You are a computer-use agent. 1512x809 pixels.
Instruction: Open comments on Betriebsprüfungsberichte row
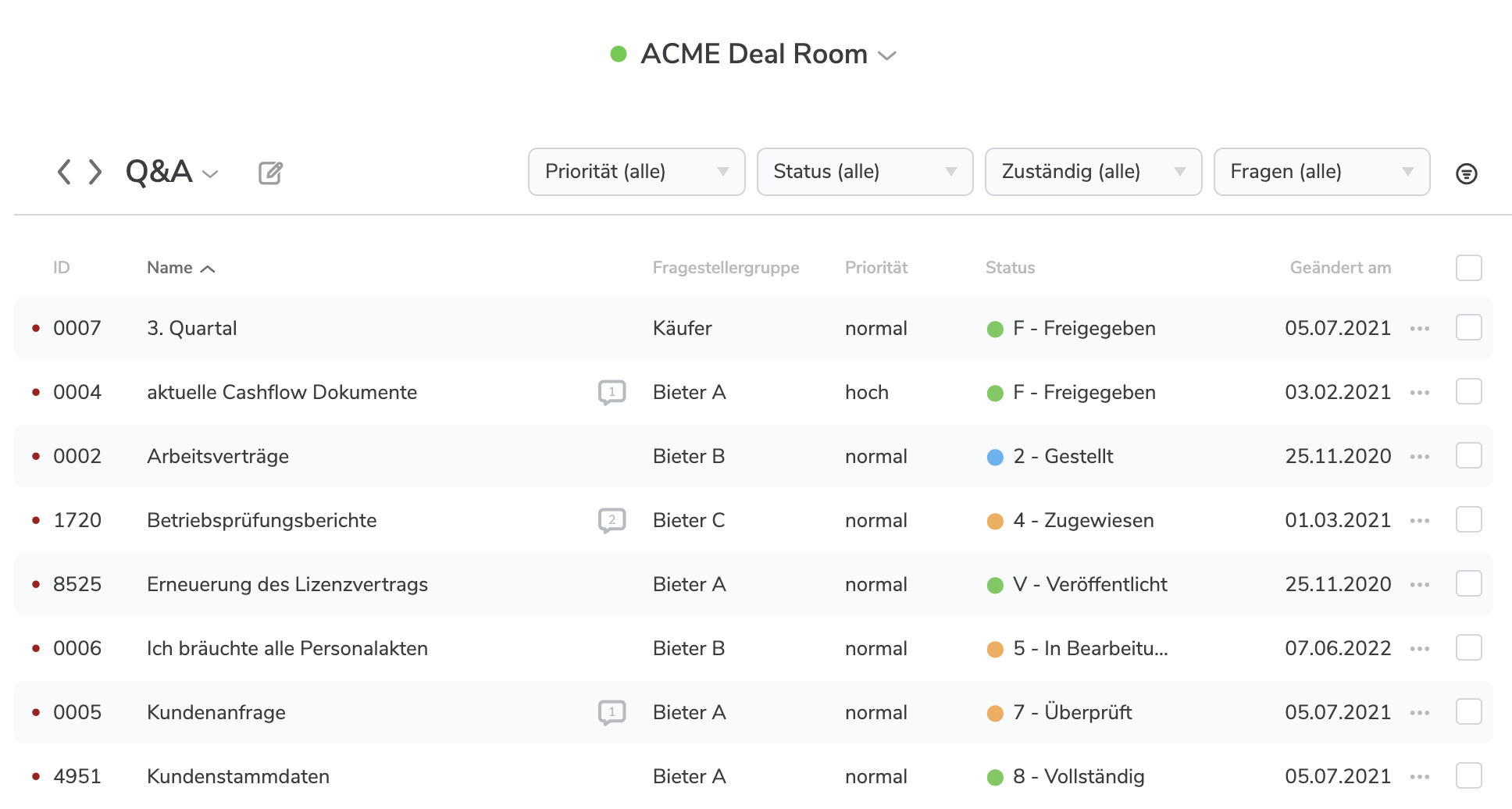[x=612, y=520]
